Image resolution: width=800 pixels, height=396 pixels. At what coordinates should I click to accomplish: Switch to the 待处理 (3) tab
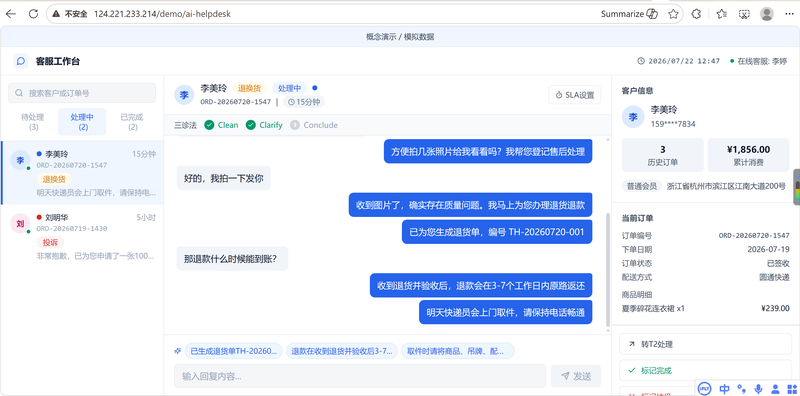pyautogui.click(x=33, y=122)
